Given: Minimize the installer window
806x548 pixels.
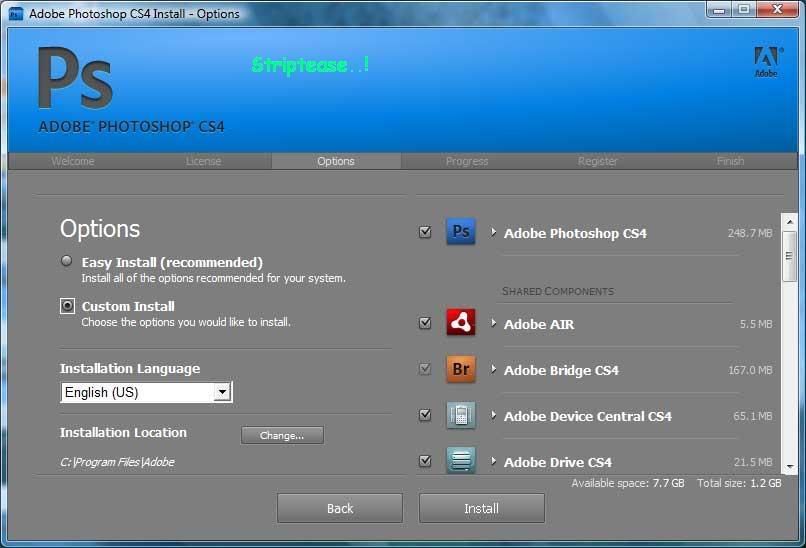Looking at the screenshot, I should [x=719, y=10].
